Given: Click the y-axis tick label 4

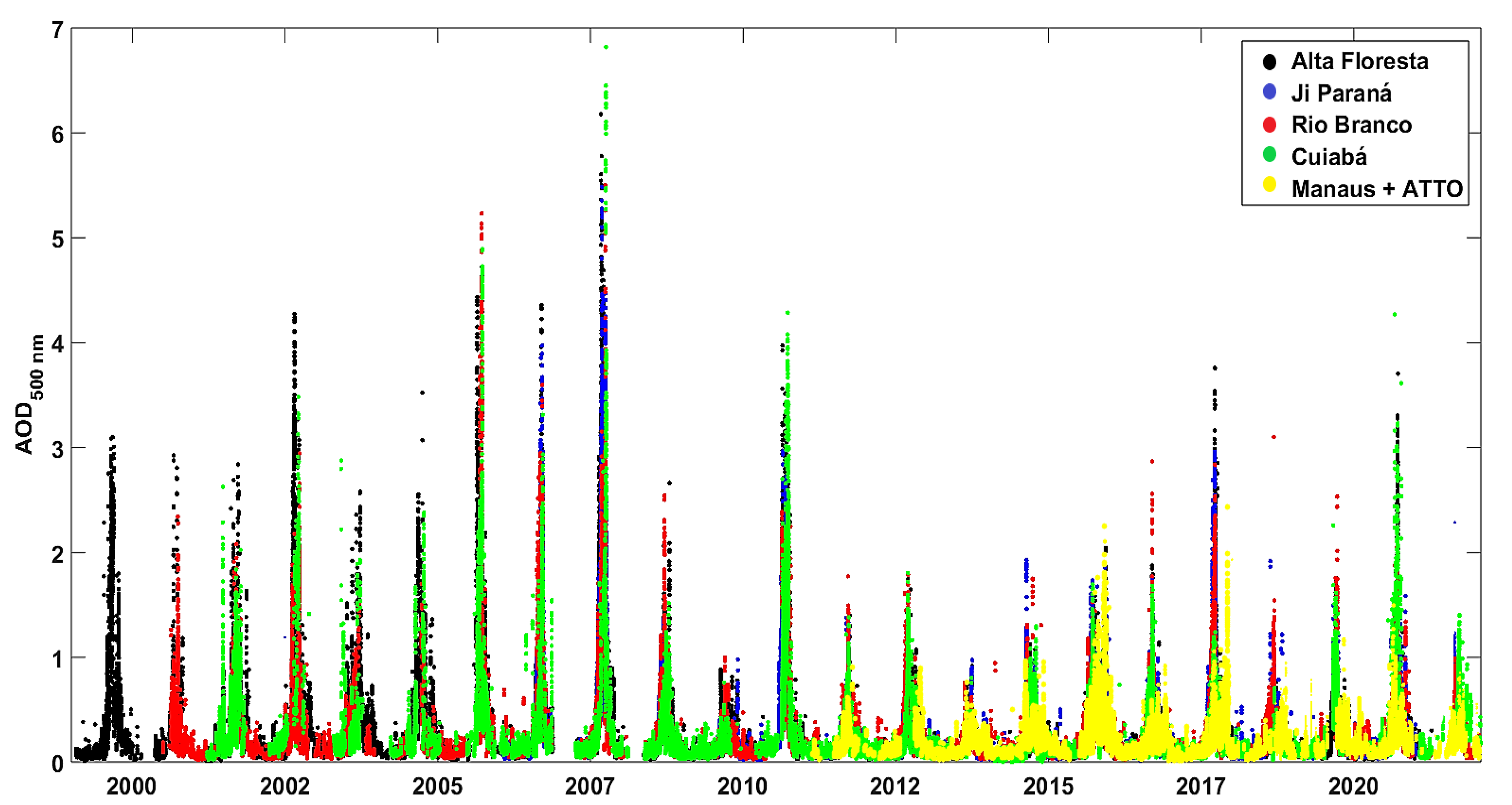Looking at the screenshot, I should 57,344.
